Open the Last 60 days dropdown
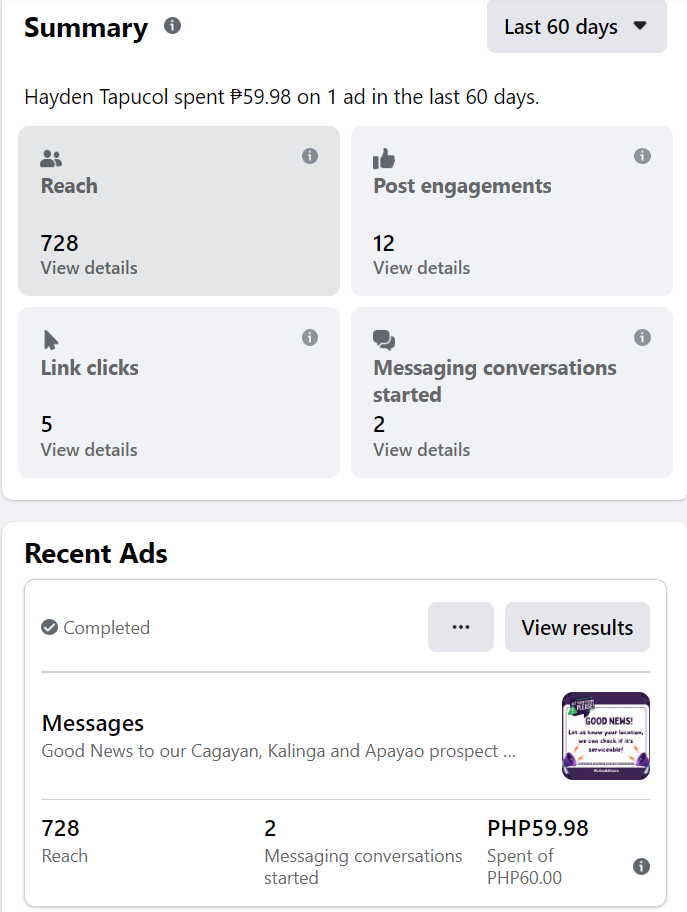687x912 pixels. pos(576,27)
